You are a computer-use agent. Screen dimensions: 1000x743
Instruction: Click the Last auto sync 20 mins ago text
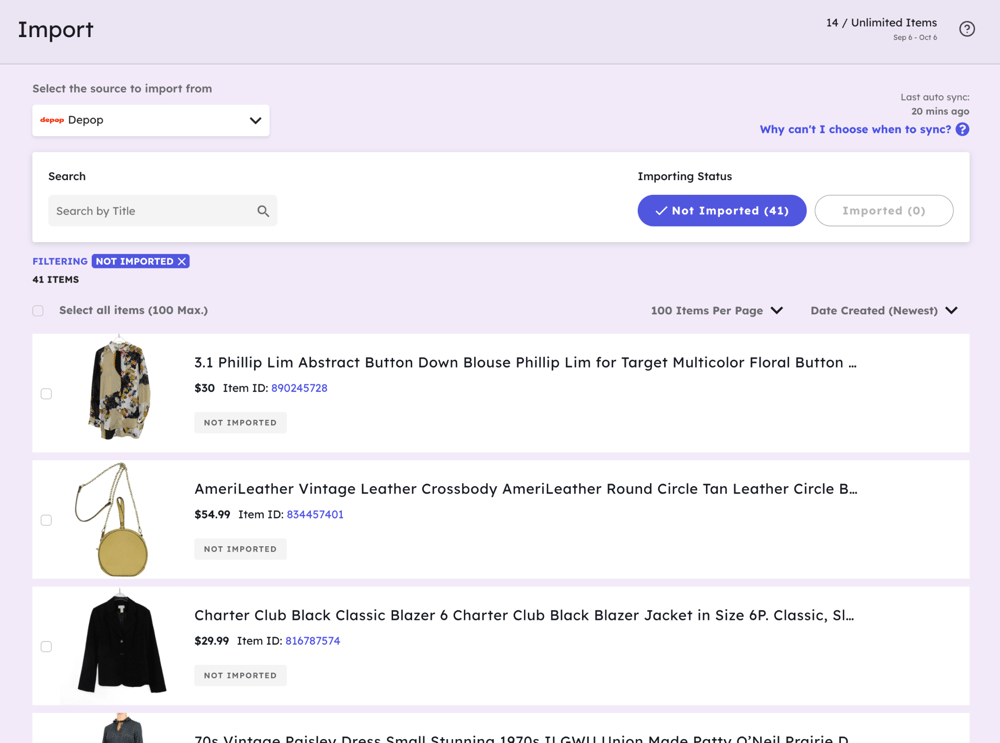pyautogui.click(x=935, y=104)
